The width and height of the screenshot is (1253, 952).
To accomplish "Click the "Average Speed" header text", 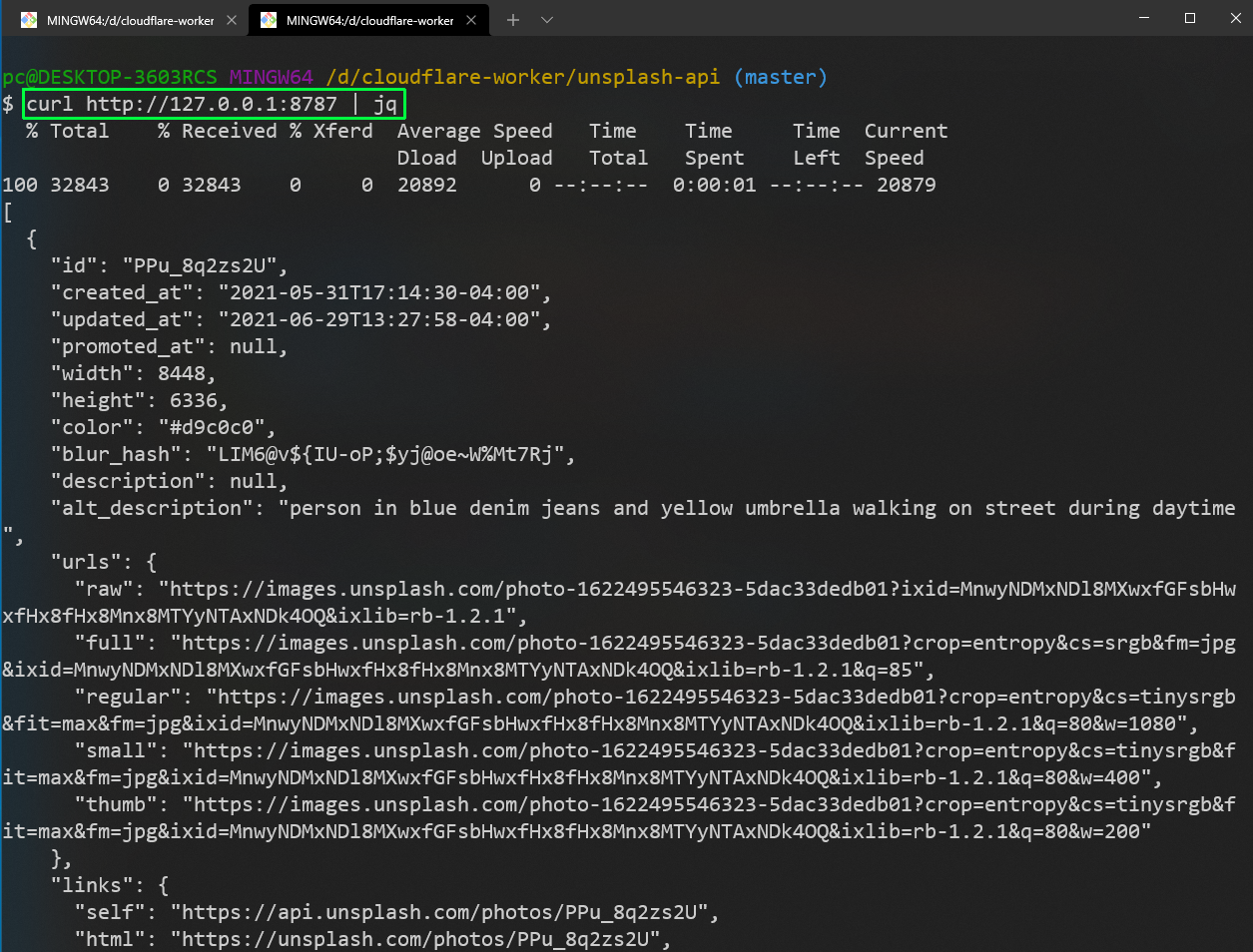I will point(475,131).
